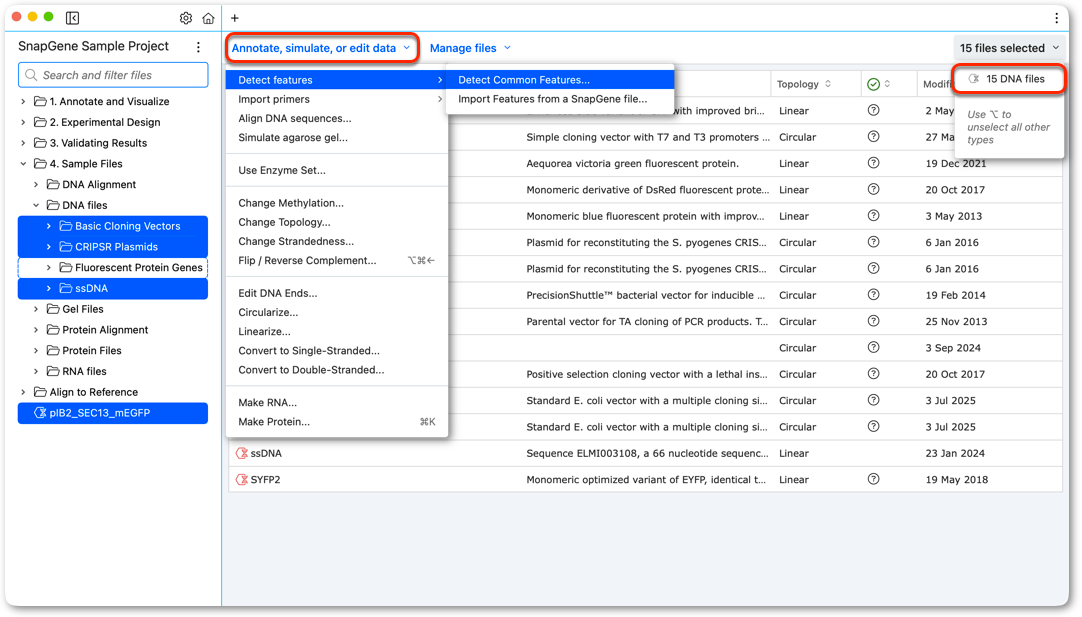
Task: Click info icon for 19 Feb 2014 row
Action: point(874,295)
